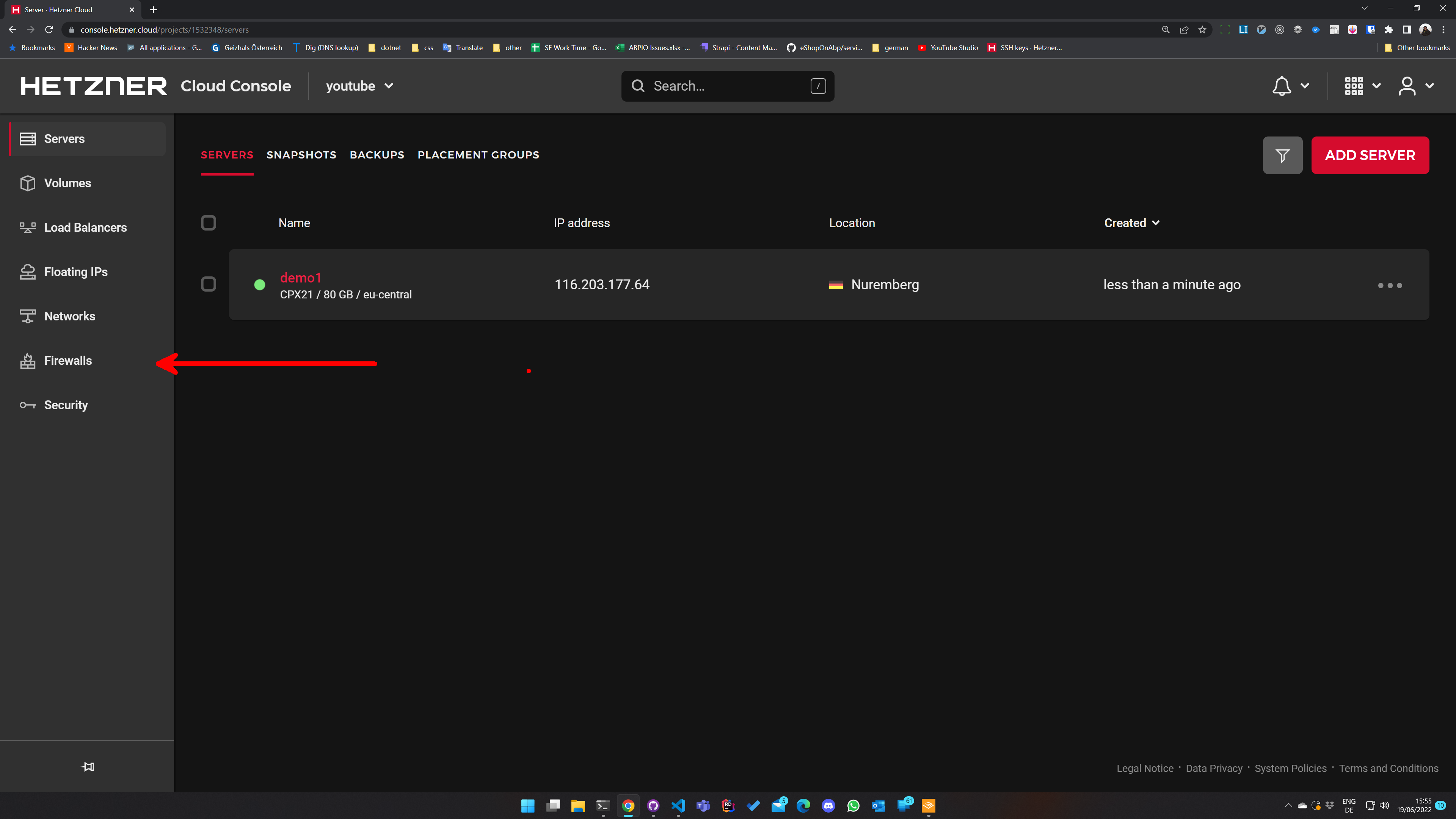Open the Volumes section
1456x819 pixels.
pos(67,183)
